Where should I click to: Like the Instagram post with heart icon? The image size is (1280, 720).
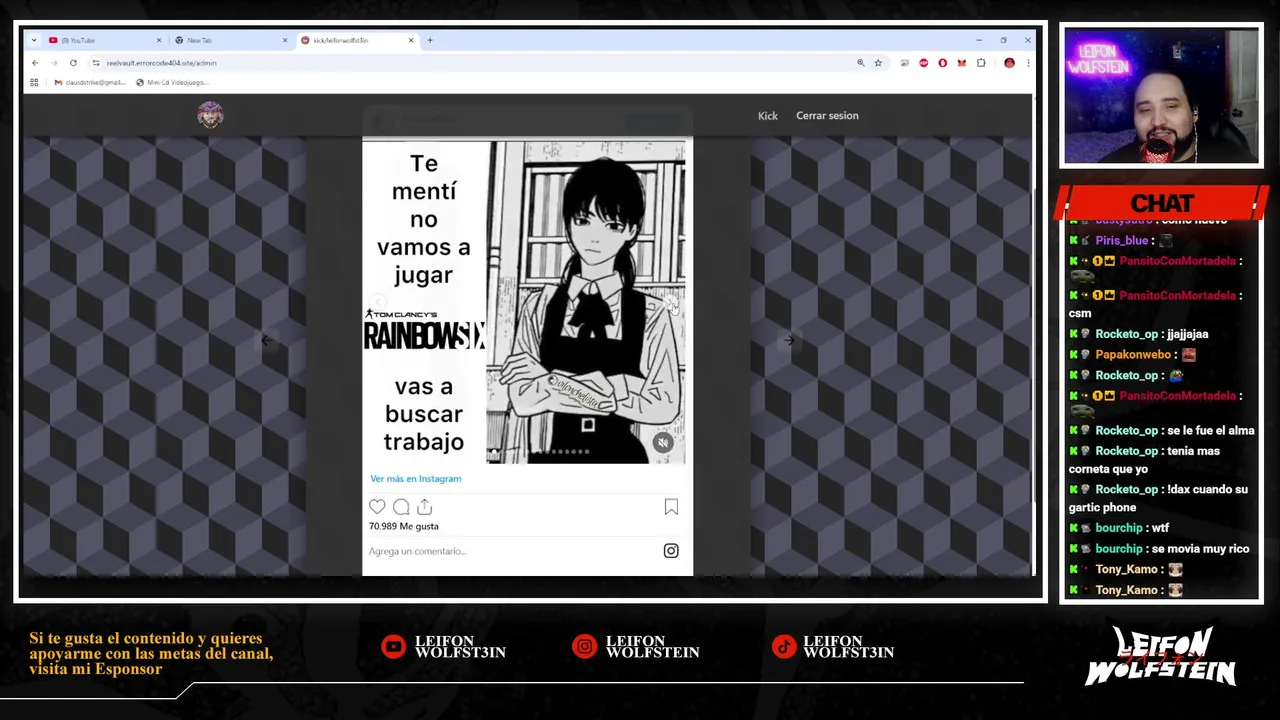pos(377,507)
